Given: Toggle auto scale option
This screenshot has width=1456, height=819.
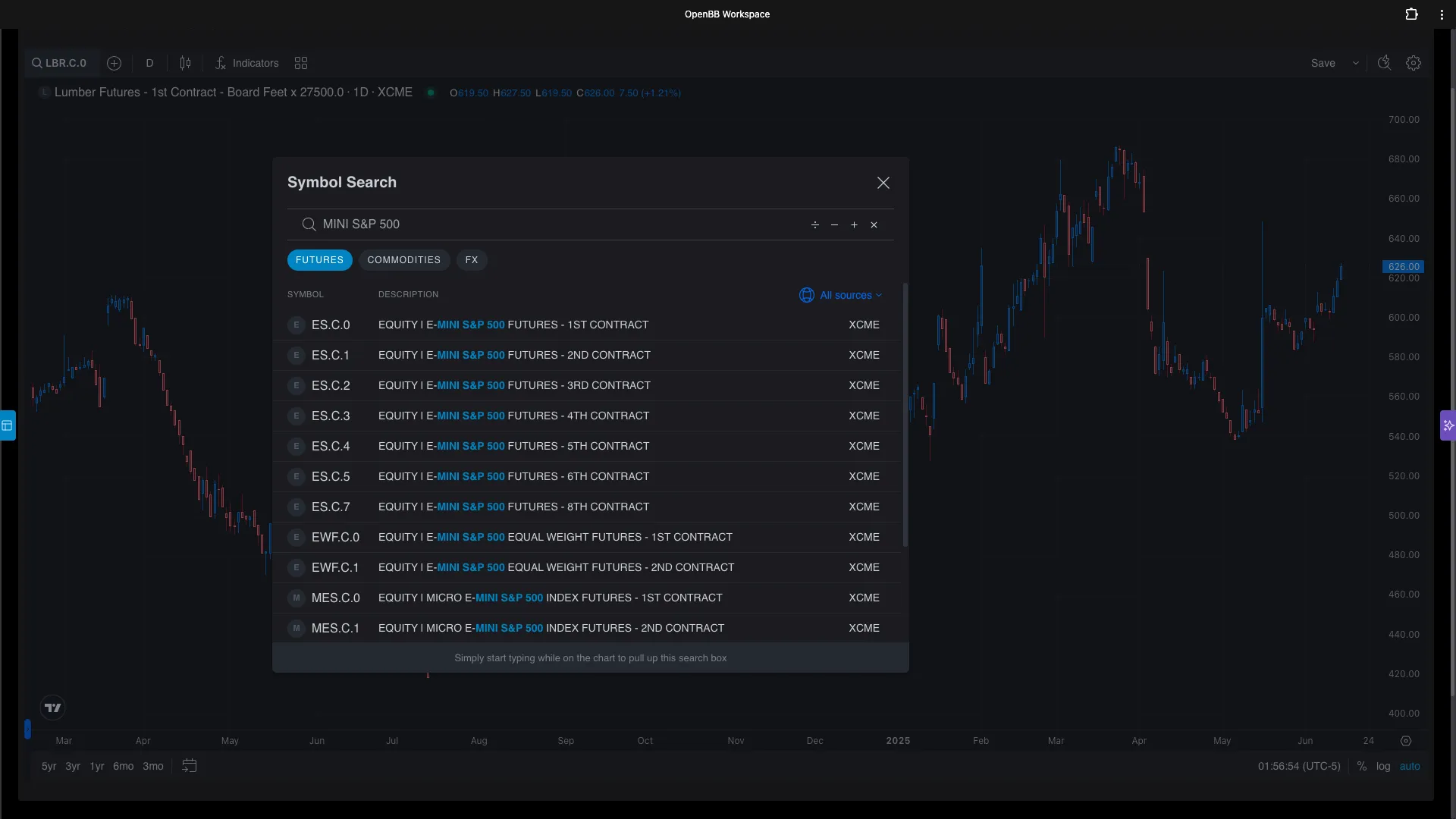Looking at the screenshot, I should pos(1409,767).
